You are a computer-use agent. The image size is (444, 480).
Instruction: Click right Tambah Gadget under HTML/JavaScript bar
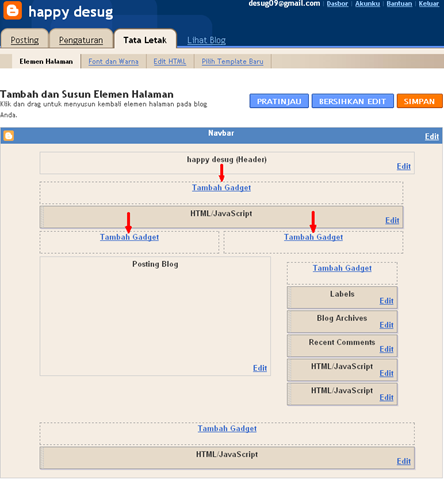[x=313, y=237]
